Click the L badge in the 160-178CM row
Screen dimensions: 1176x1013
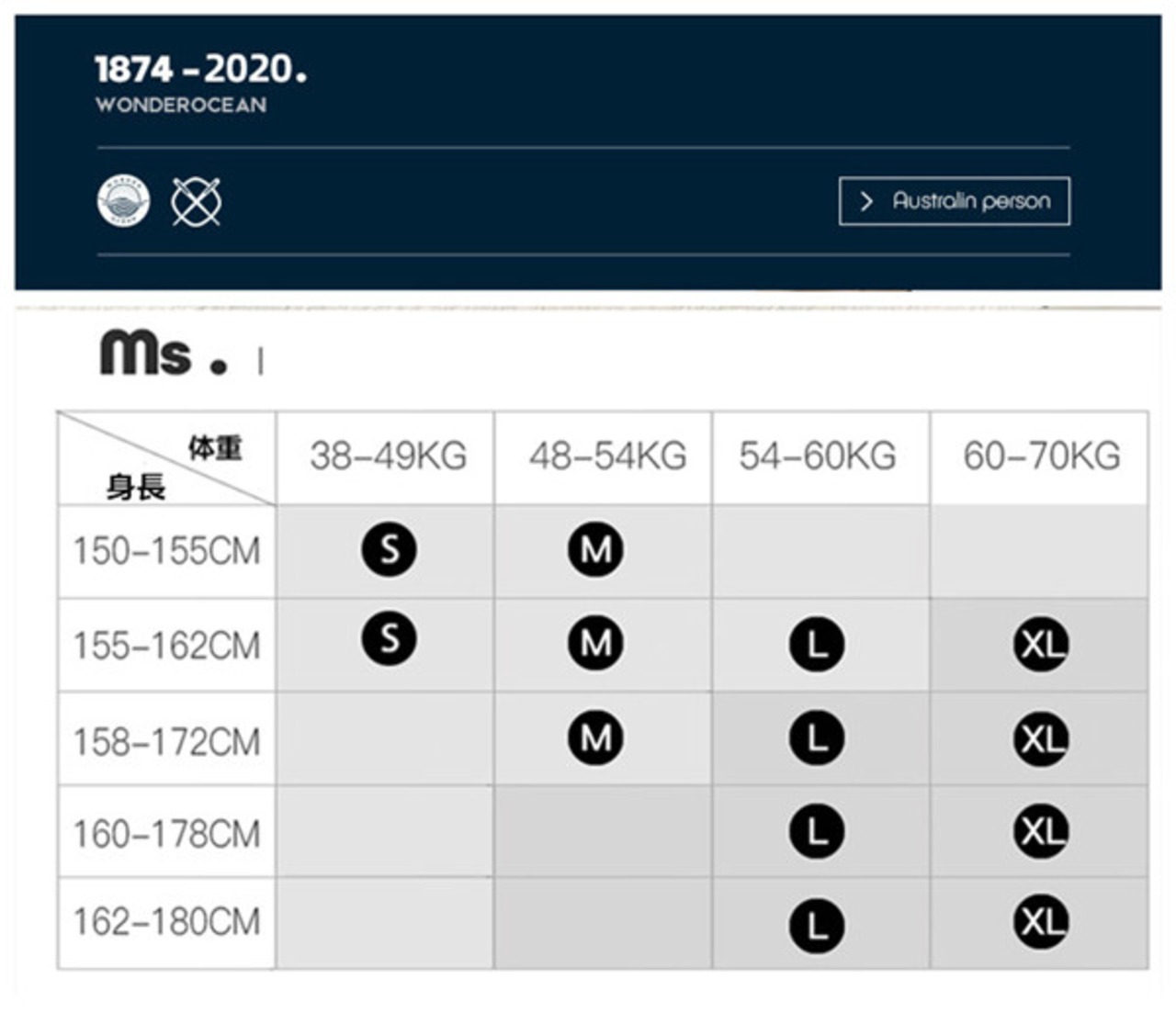817,831
